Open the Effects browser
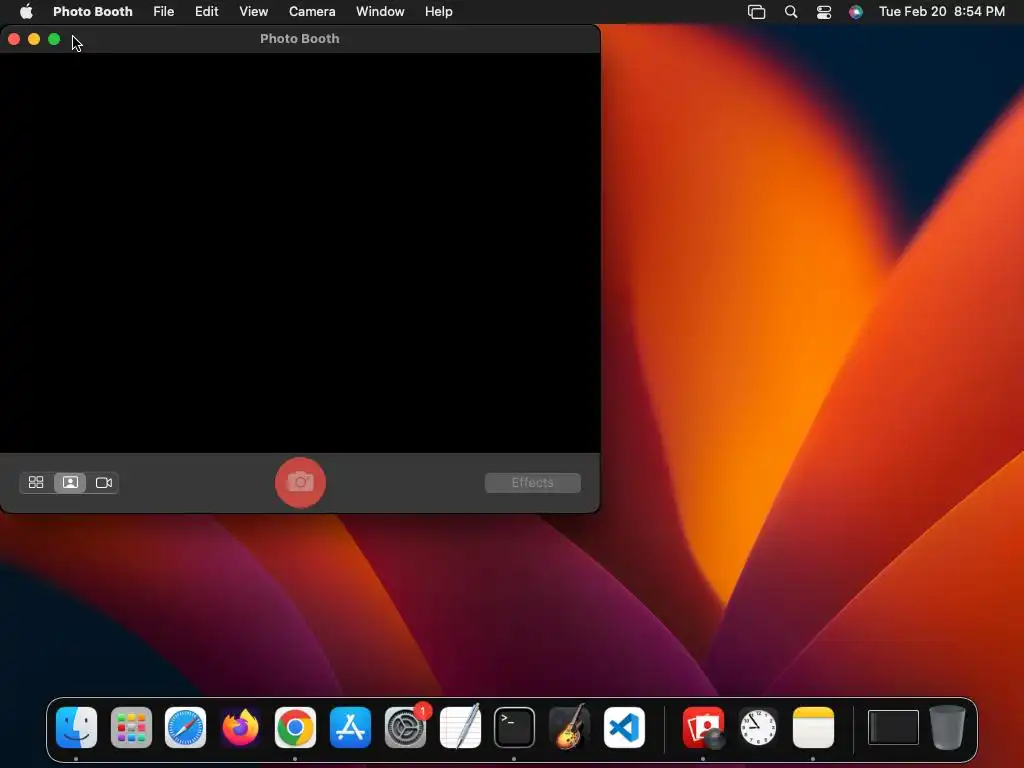This screenshot has width=1024, height=768. coord(532,483)
